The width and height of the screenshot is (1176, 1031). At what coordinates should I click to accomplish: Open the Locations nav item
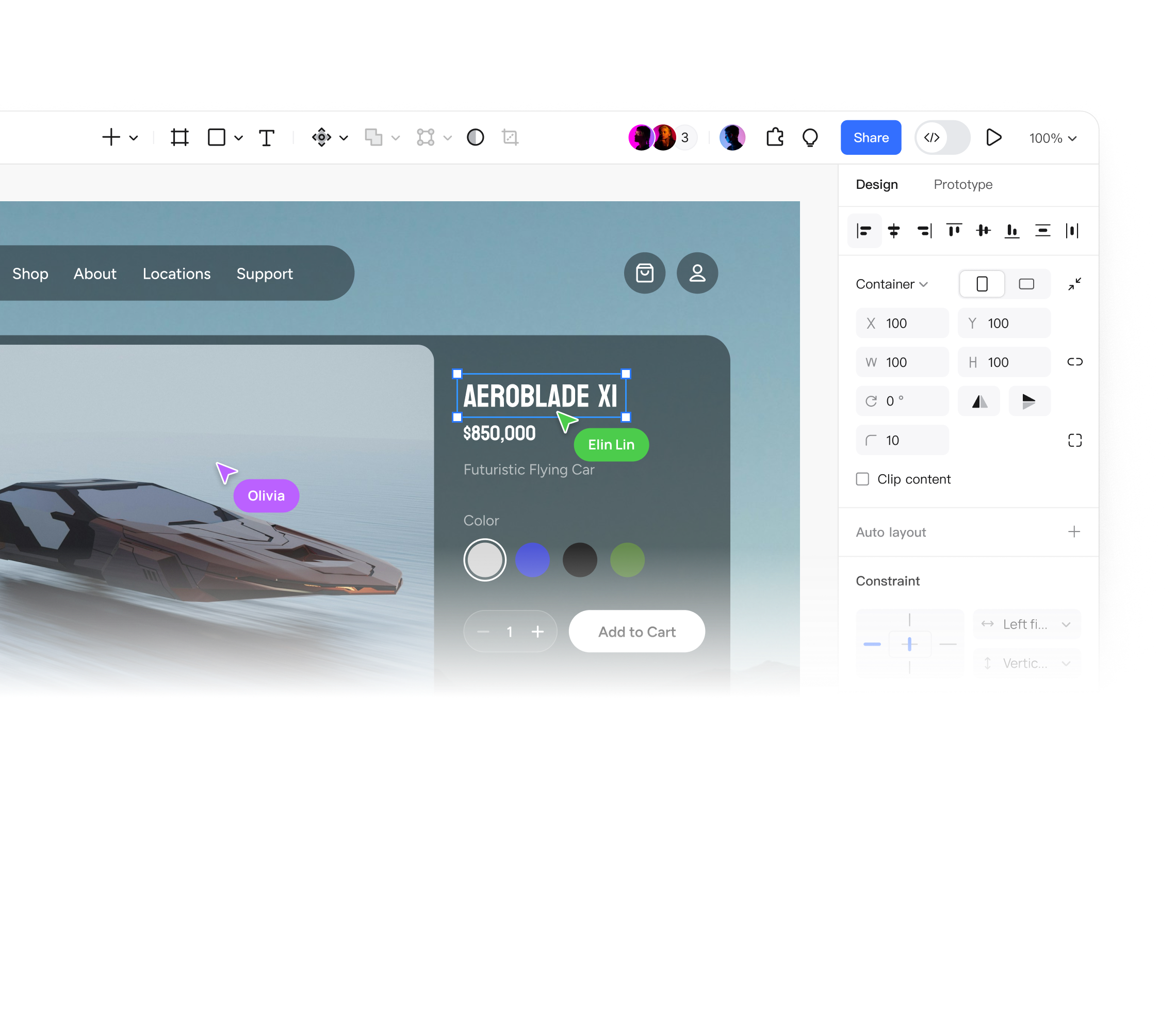click(176, 274)
